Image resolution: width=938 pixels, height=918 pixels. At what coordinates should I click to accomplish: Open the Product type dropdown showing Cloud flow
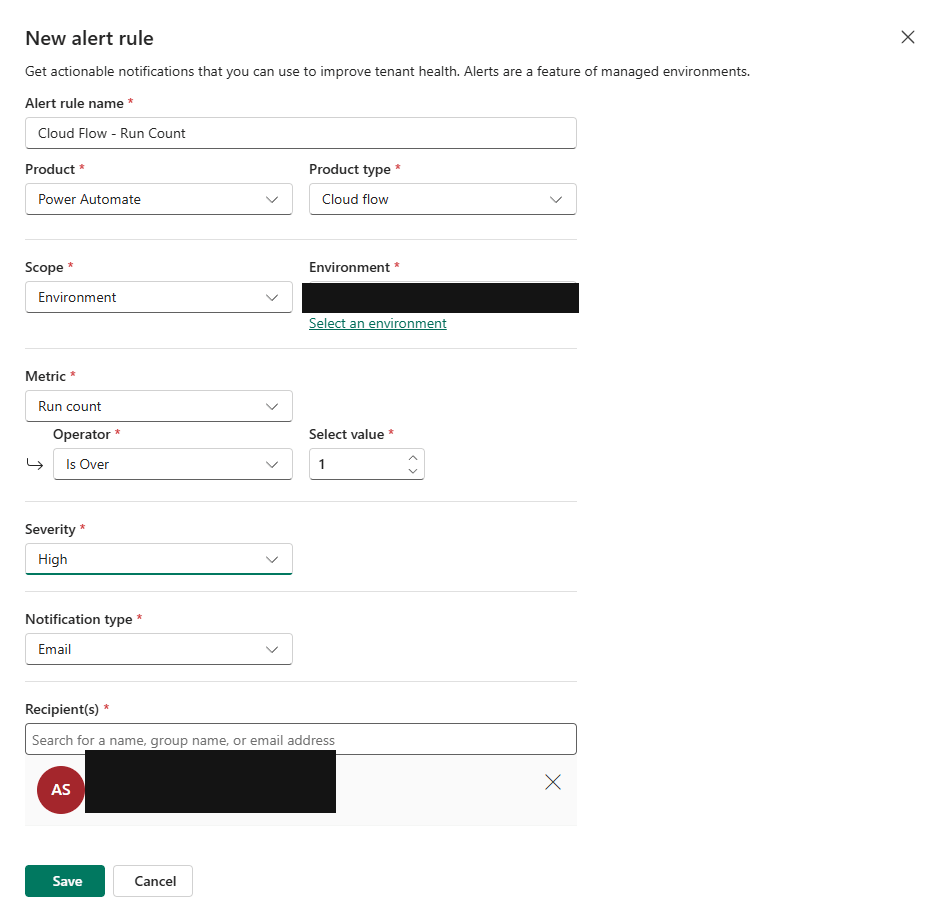[443, 199]
